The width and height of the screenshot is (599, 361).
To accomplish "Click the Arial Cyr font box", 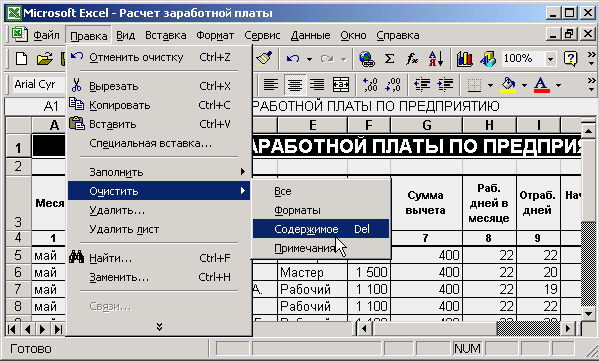I will (38, 84).
